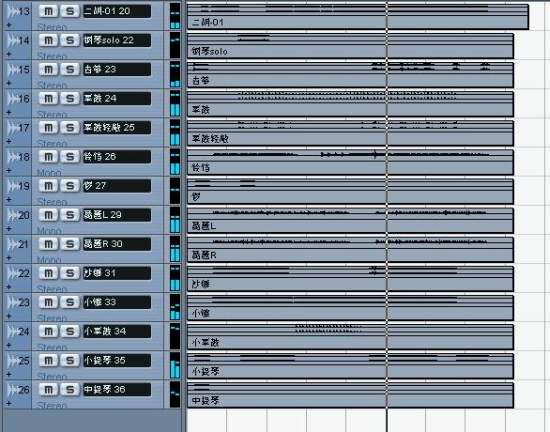Select the audio clip on track 24

350,337
